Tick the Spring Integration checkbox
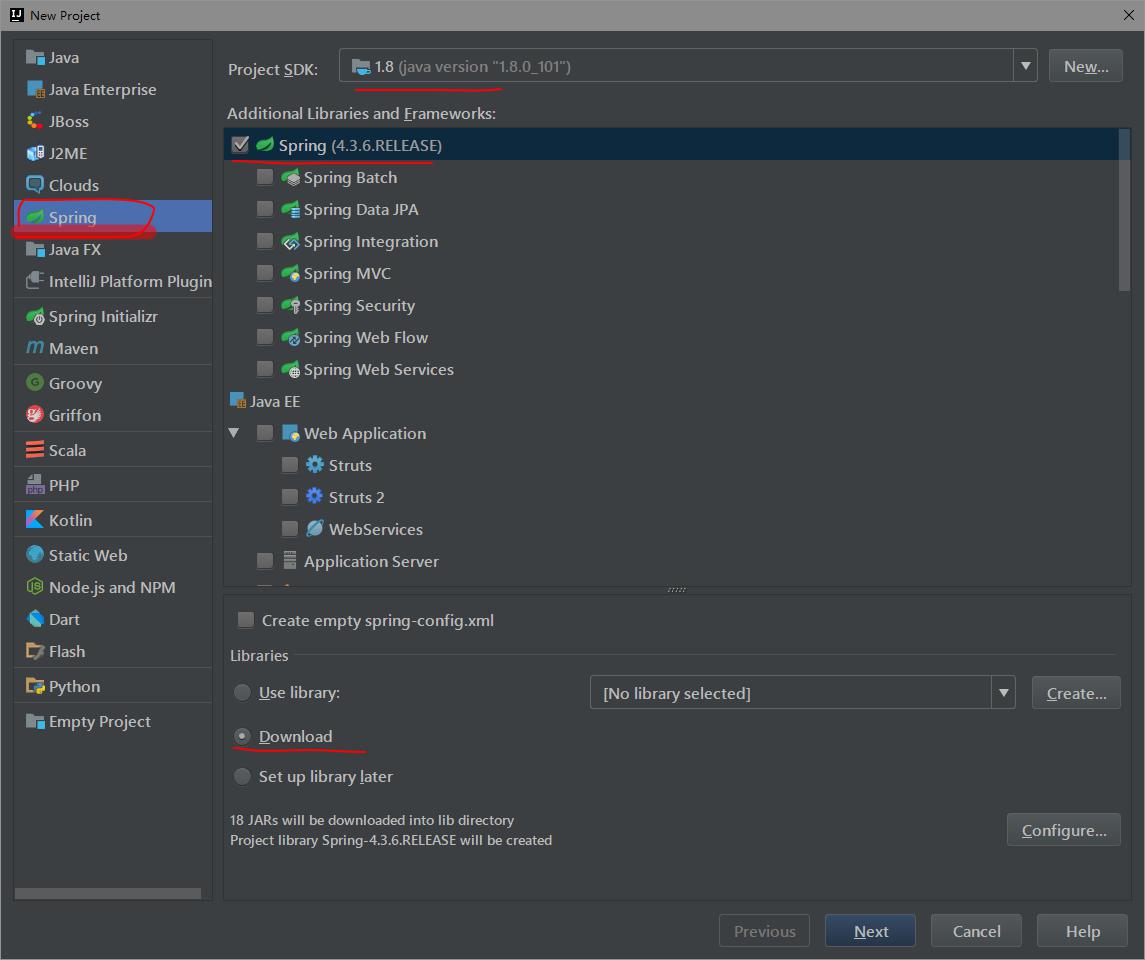 coord(265,241)
